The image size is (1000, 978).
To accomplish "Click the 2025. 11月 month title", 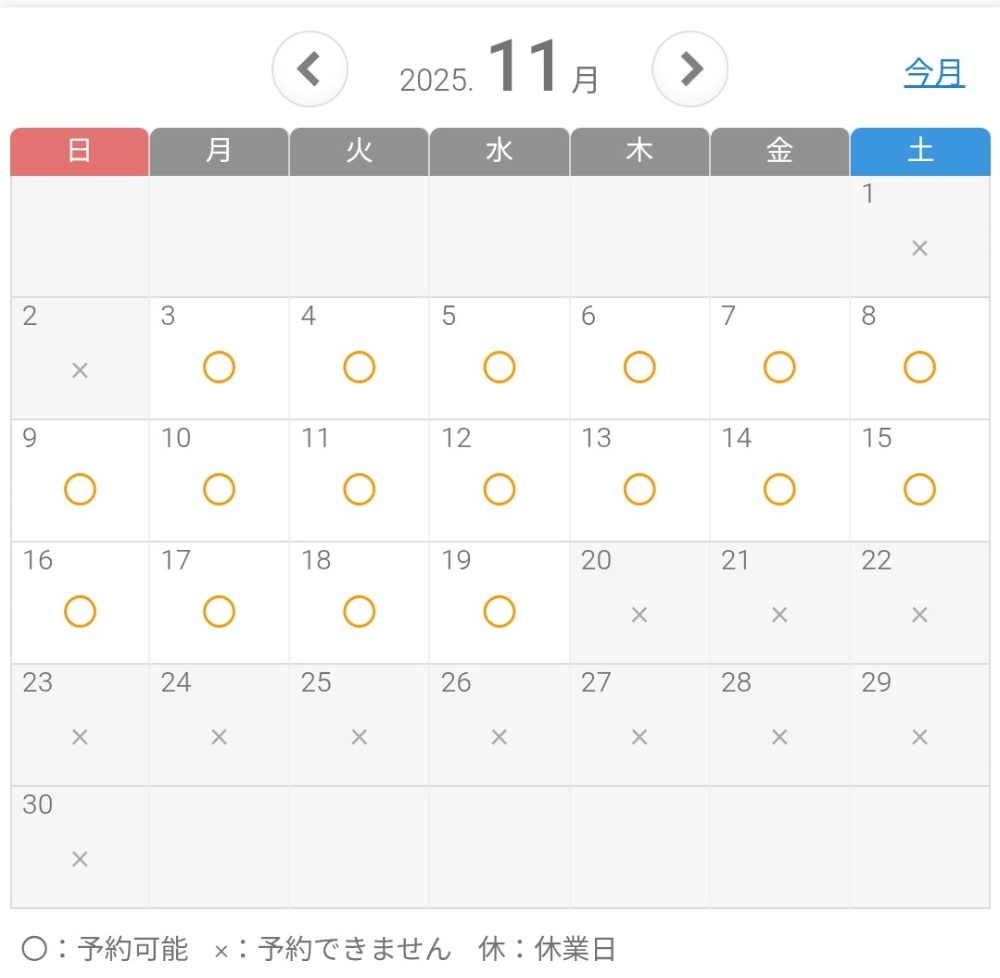I will click(499, 72).
